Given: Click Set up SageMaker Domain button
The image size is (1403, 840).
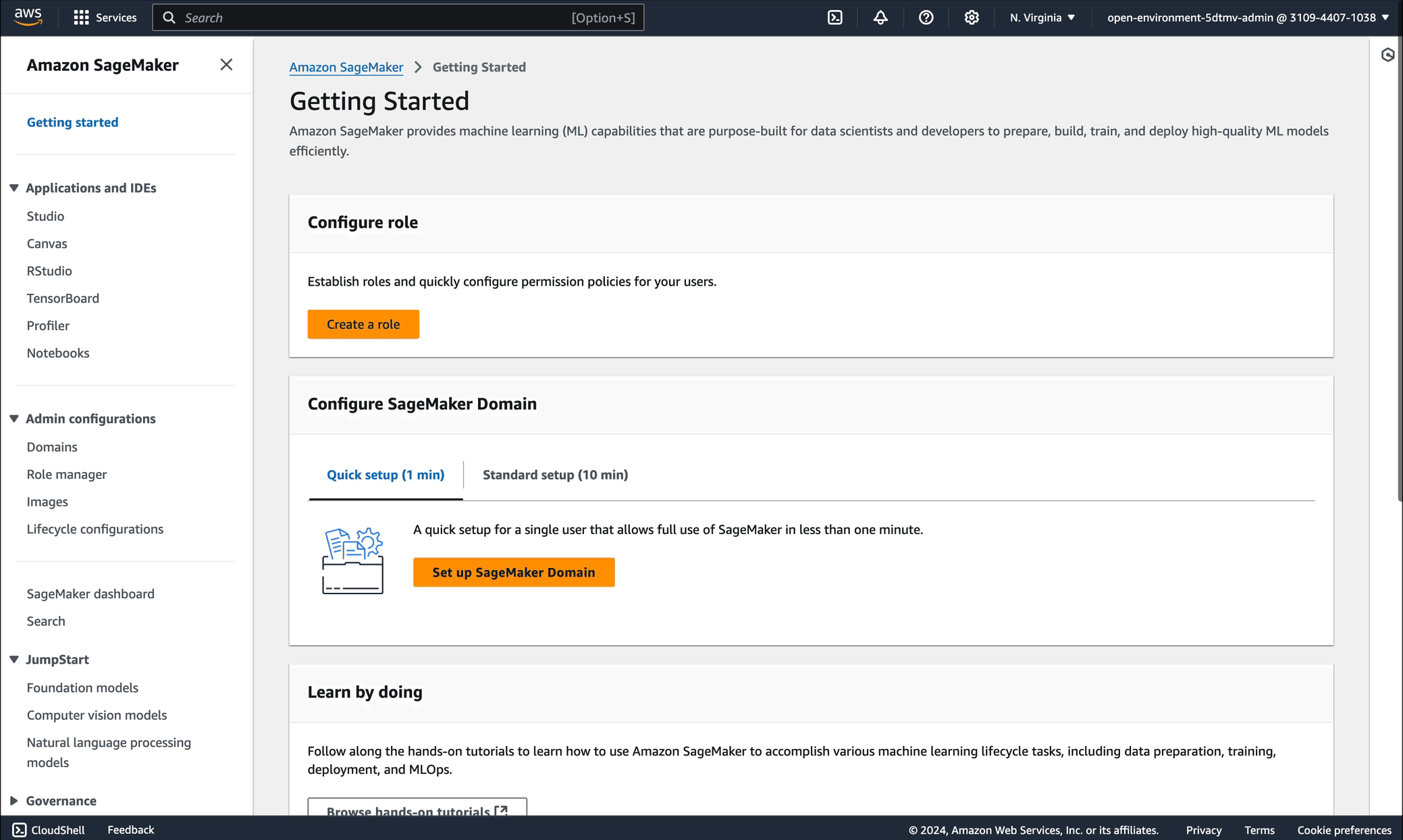Looking at the screenshot, I should tap(514, 572).
